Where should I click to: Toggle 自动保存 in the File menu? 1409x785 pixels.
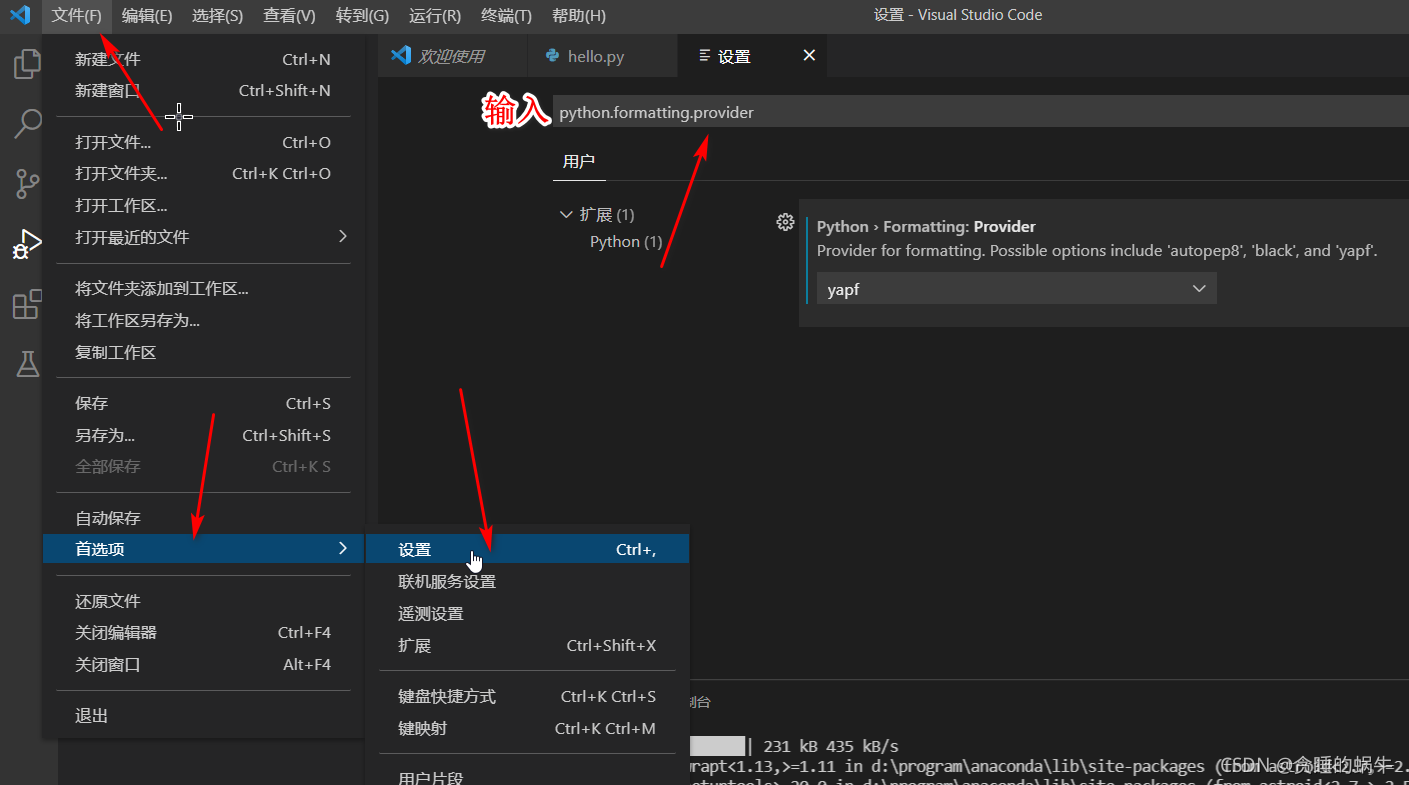tap(203, 518)
